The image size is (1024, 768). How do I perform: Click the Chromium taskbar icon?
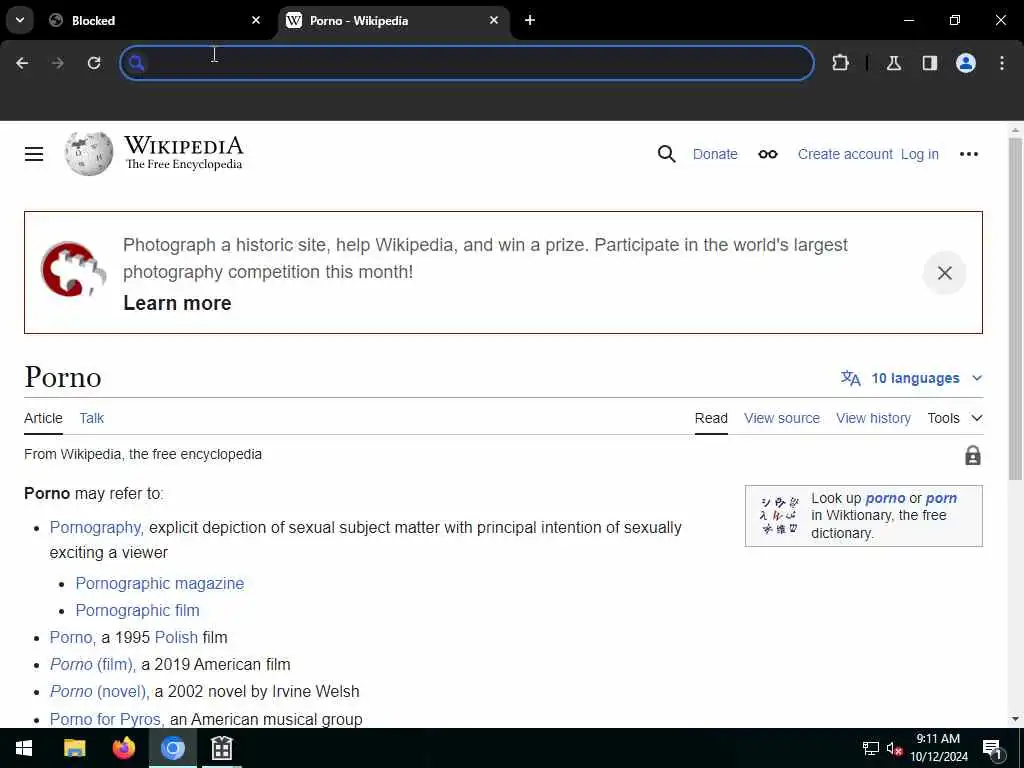pos(173,748)
